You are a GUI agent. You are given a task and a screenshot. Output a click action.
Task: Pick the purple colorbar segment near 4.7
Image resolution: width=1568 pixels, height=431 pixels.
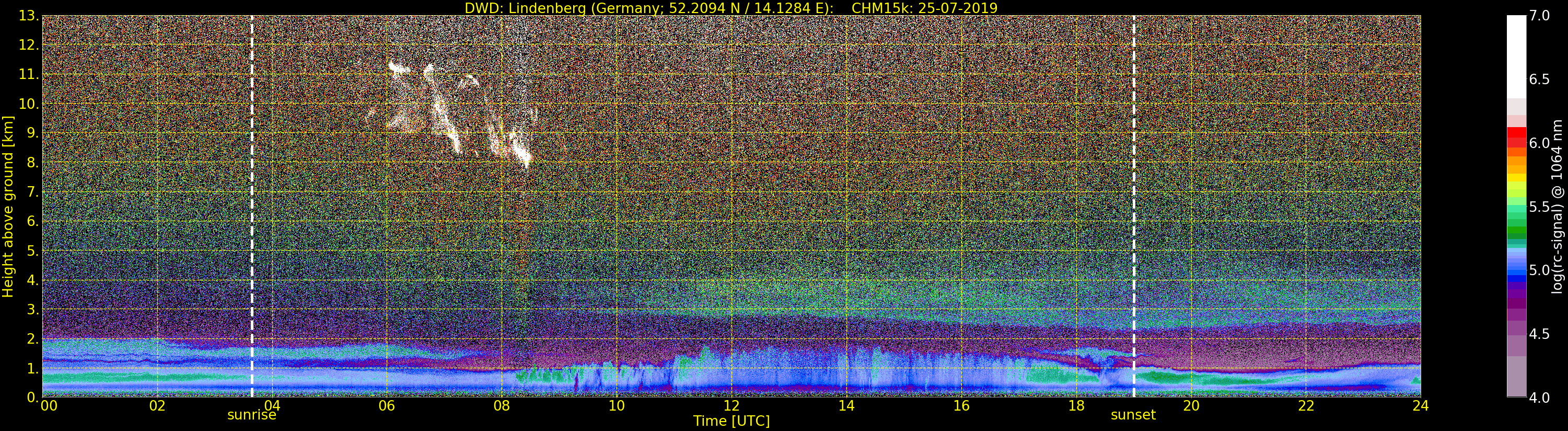tap(1516, 302)
